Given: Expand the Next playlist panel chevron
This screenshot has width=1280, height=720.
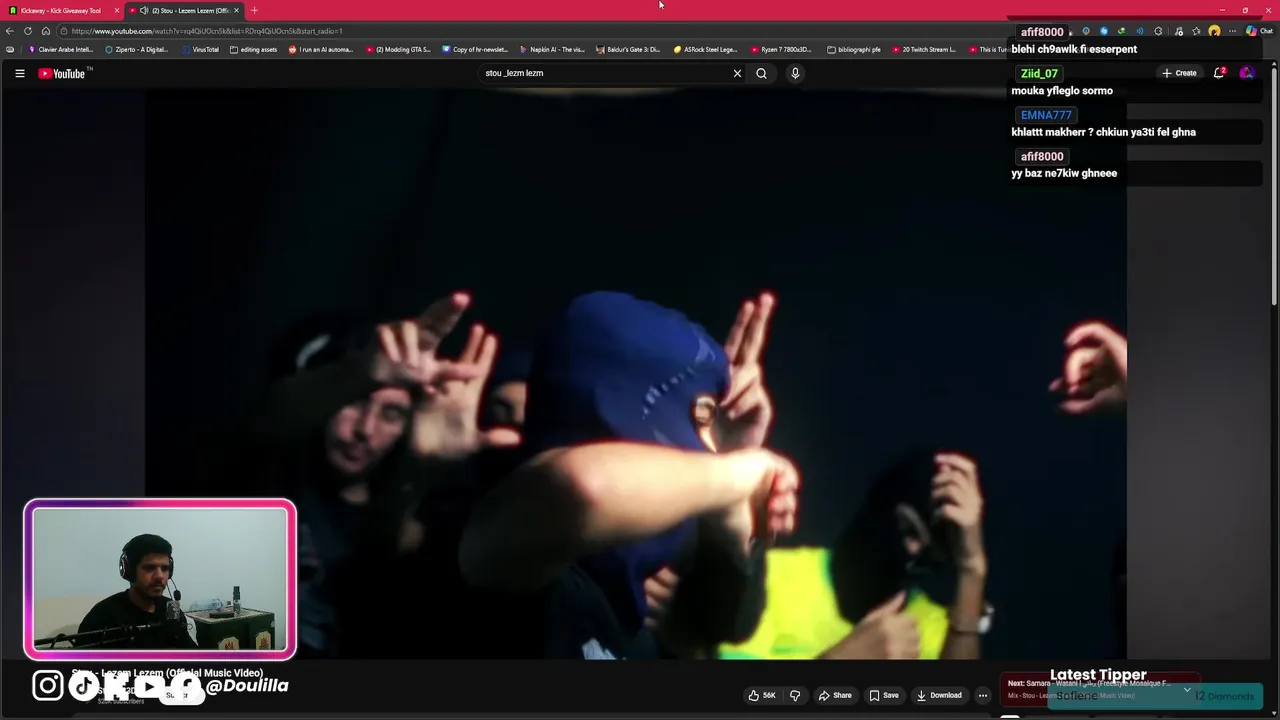Looking at the screenshot, I should pos(1187,689).
